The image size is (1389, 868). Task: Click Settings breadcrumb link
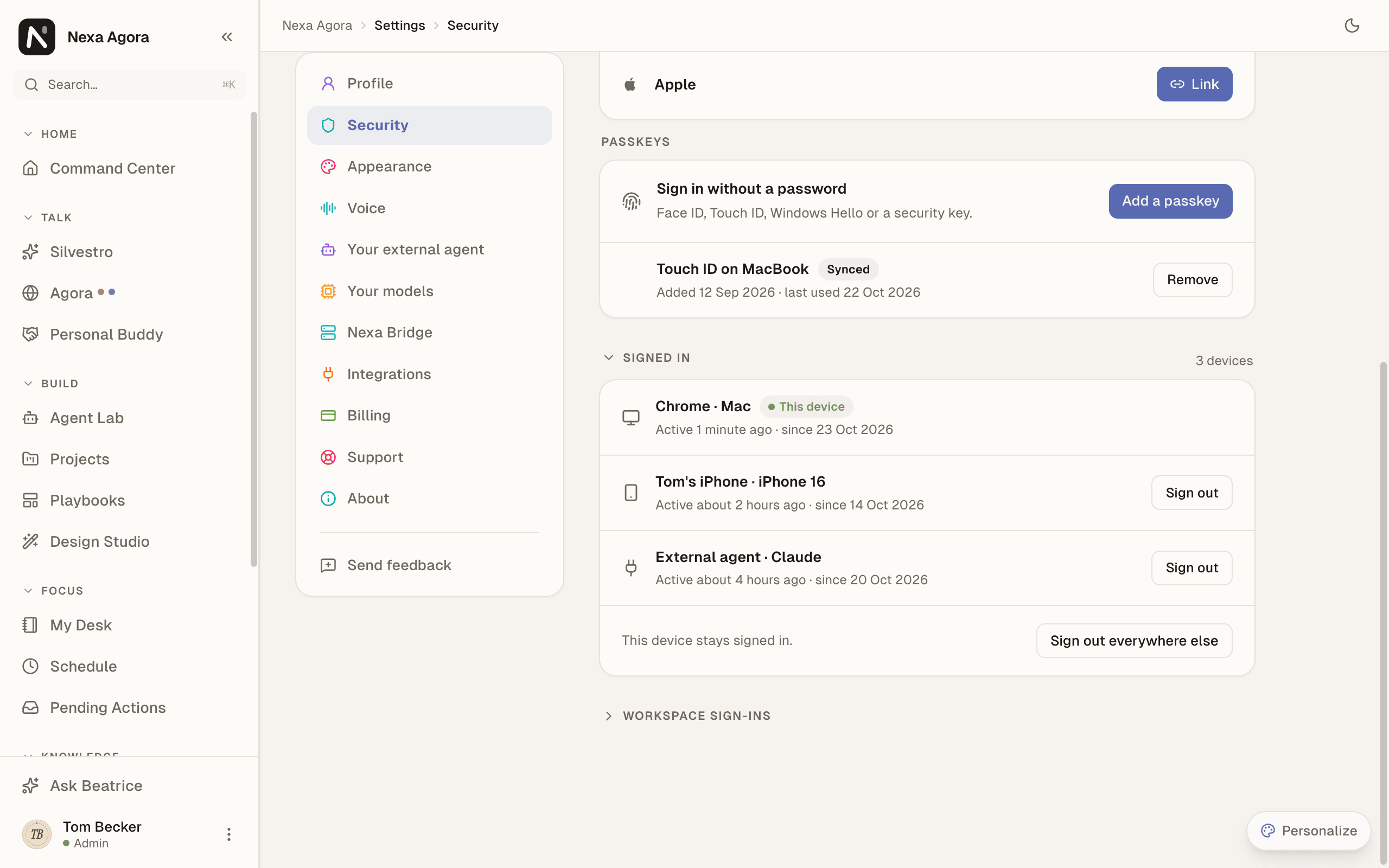point(399,25)
